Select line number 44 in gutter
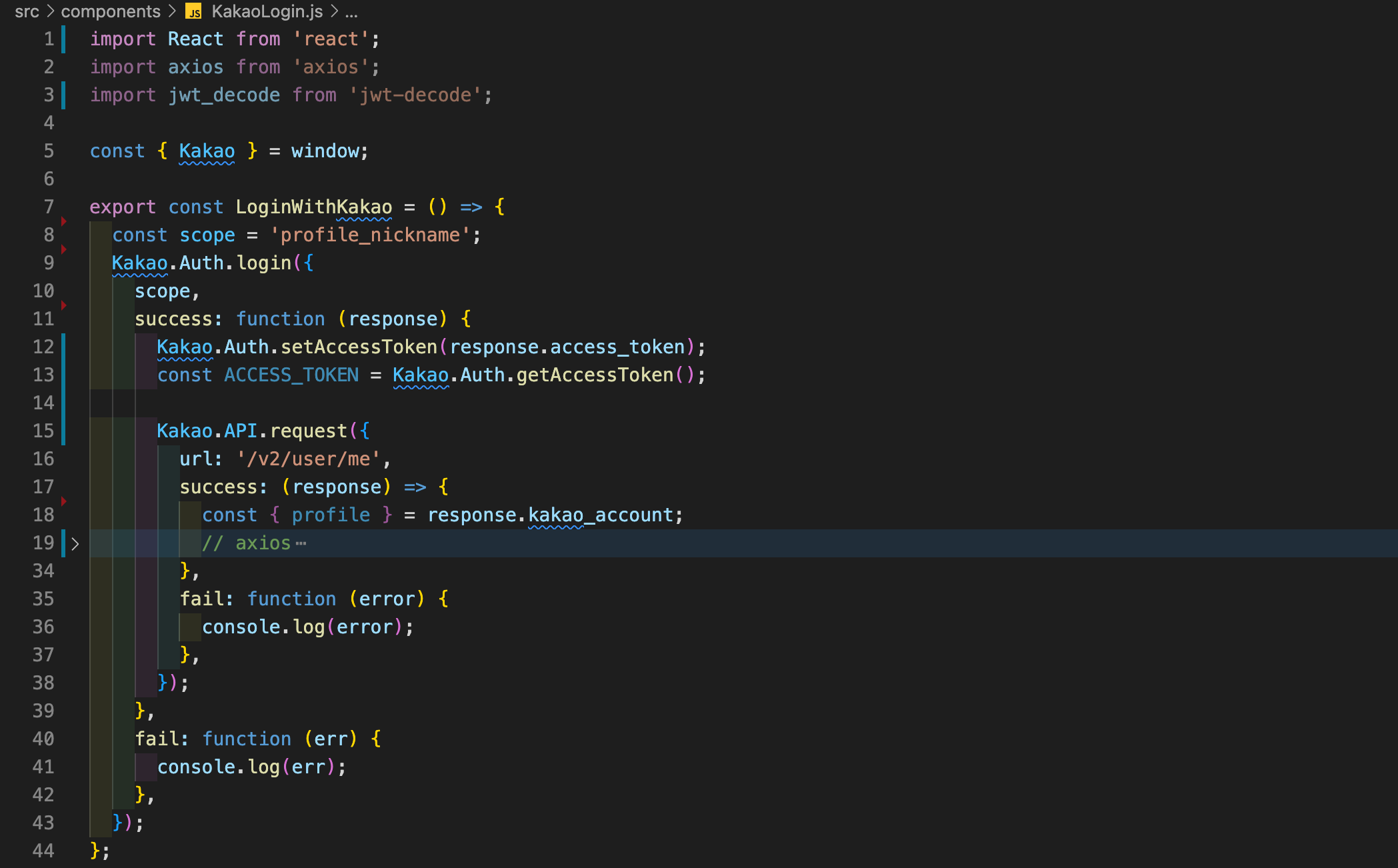 click(x=43, y=851)
